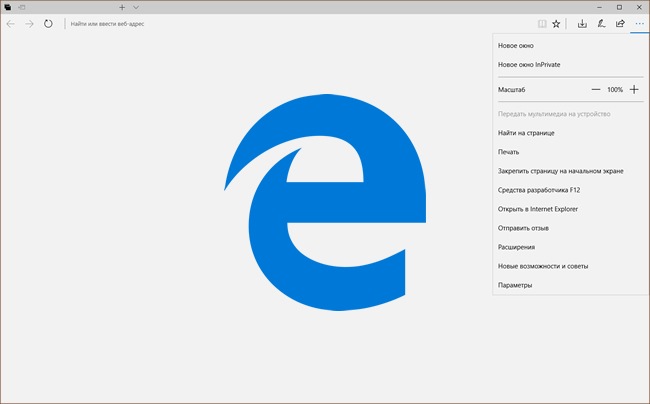Make a web note pen icon
This screenshot has height=404, width=650.
pyautogui.click(x=601, y=24)
